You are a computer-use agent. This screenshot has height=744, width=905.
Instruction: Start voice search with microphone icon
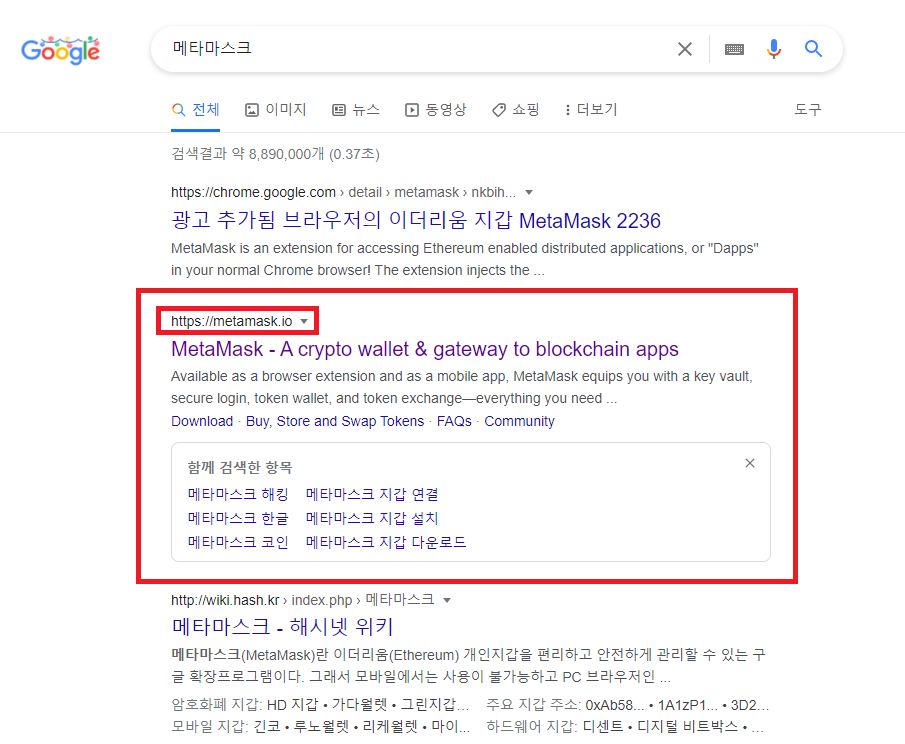pyautogui.click(x=773, y=49)
